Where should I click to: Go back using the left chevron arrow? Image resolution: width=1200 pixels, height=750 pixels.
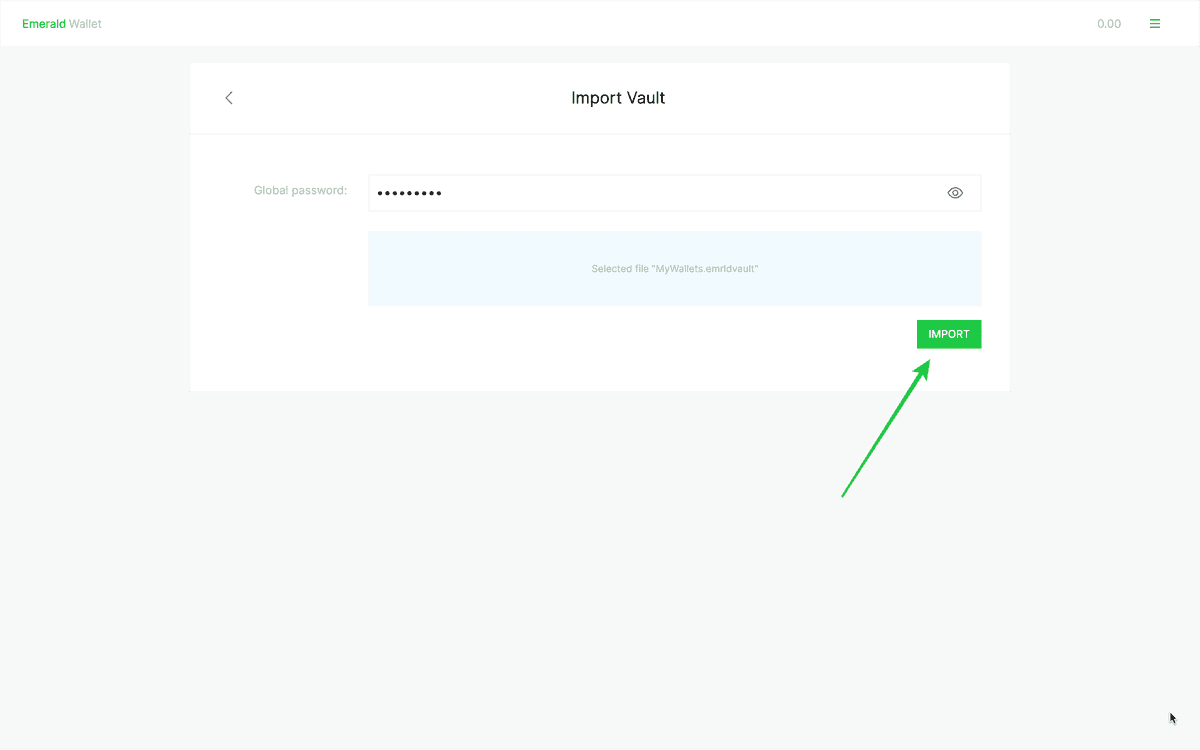[229, 97]
